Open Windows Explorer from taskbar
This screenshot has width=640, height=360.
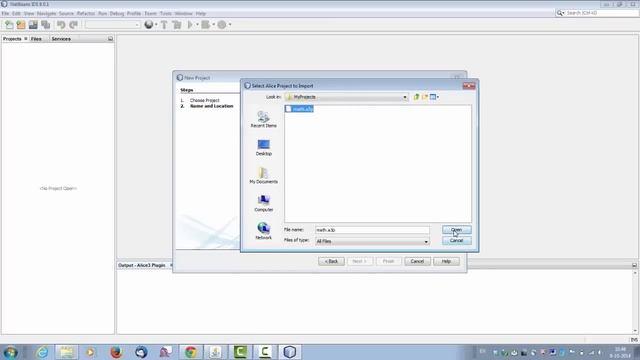(67, 352)
